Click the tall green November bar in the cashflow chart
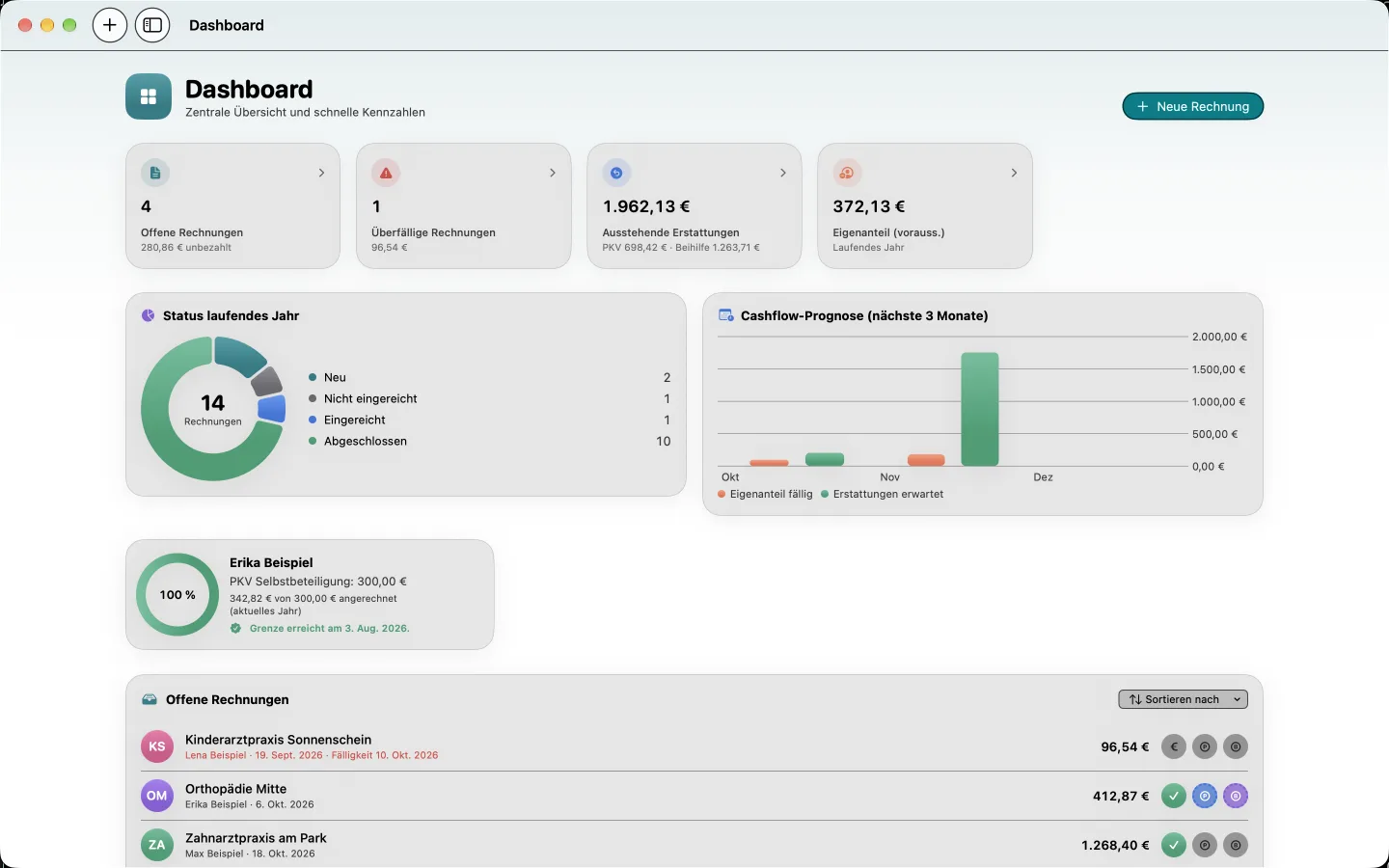Image resolution: width=1389 pixels, height=868 pixels. 980,409
